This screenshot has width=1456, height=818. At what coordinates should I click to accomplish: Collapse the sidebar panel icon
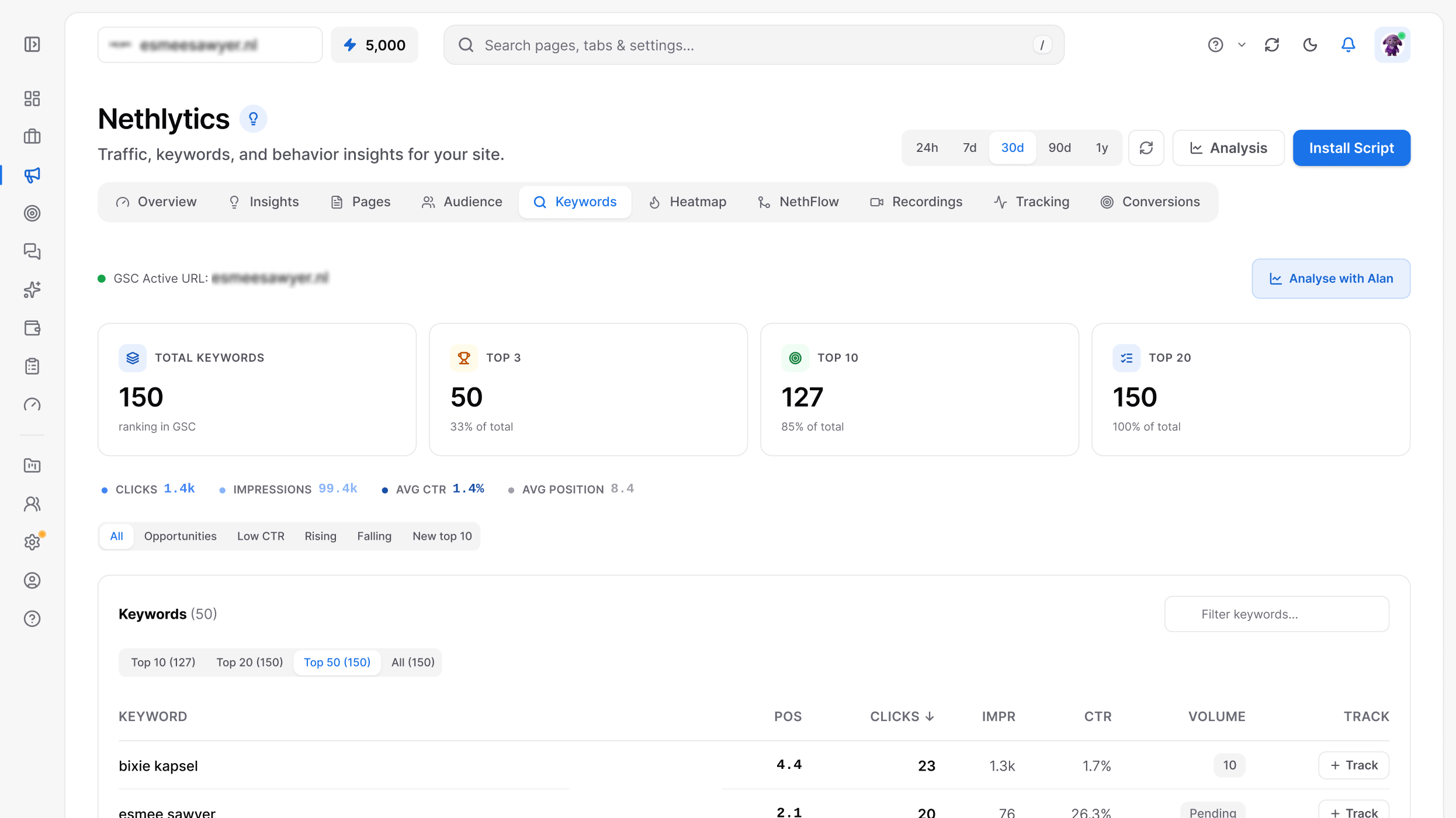32,44
